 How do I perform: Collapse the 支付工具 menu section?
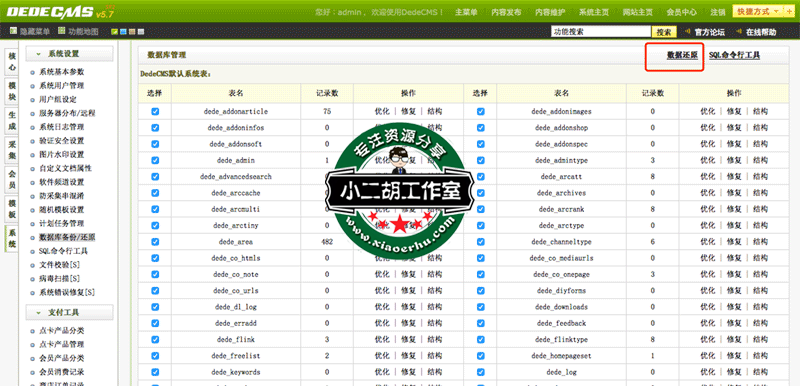[x=70, y=312]
